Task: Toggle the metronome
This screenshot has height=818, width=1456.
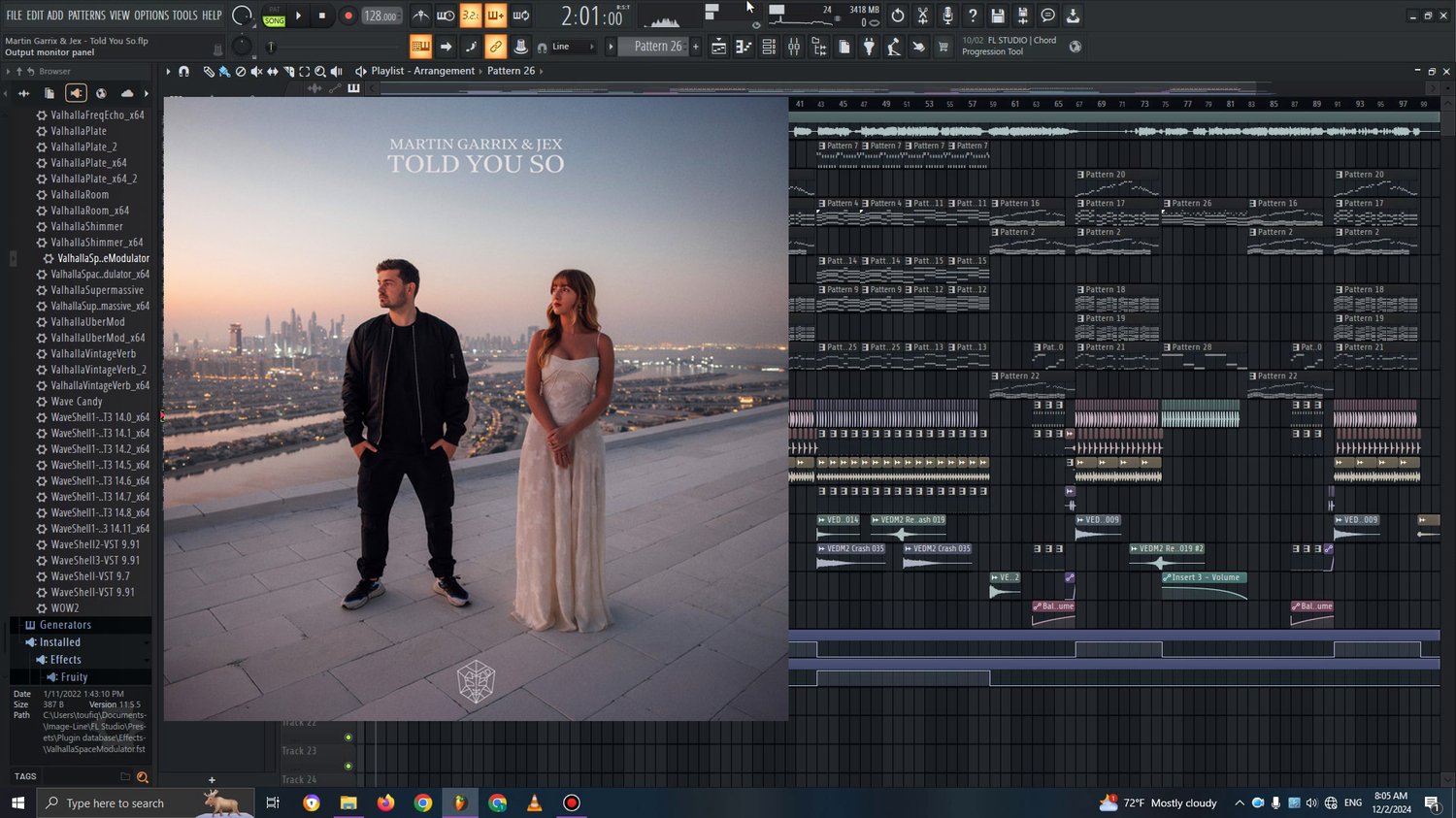Action: [420, 16]
